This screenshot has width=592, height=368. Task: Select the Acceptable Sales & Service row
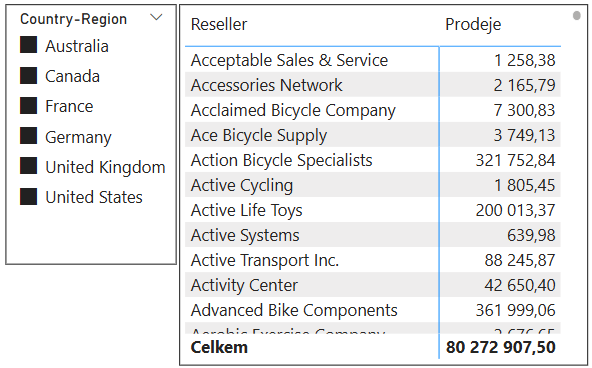tap(373, 60)
